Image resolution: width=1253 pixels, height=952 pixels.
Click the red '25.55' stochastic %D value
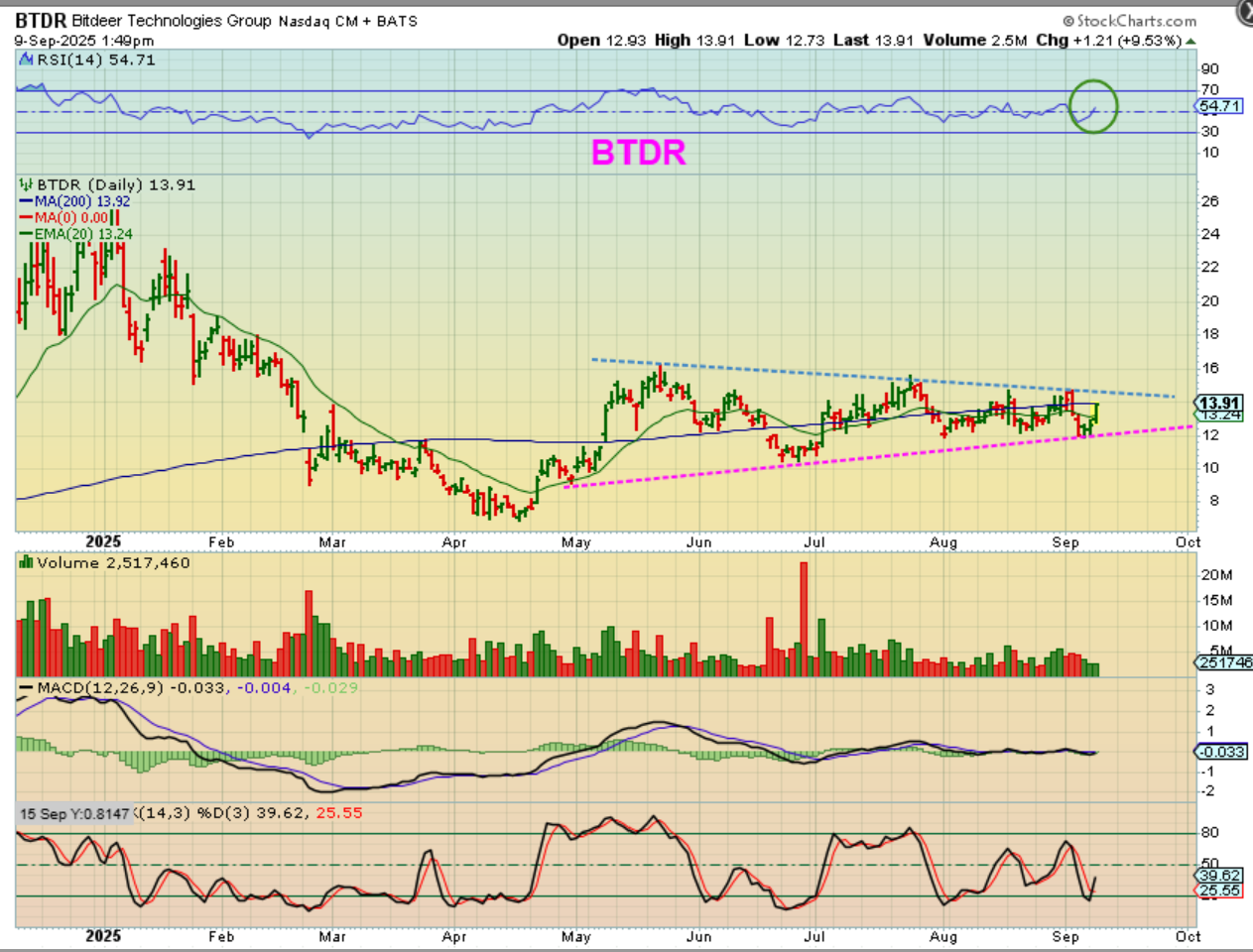click(339, 813)
